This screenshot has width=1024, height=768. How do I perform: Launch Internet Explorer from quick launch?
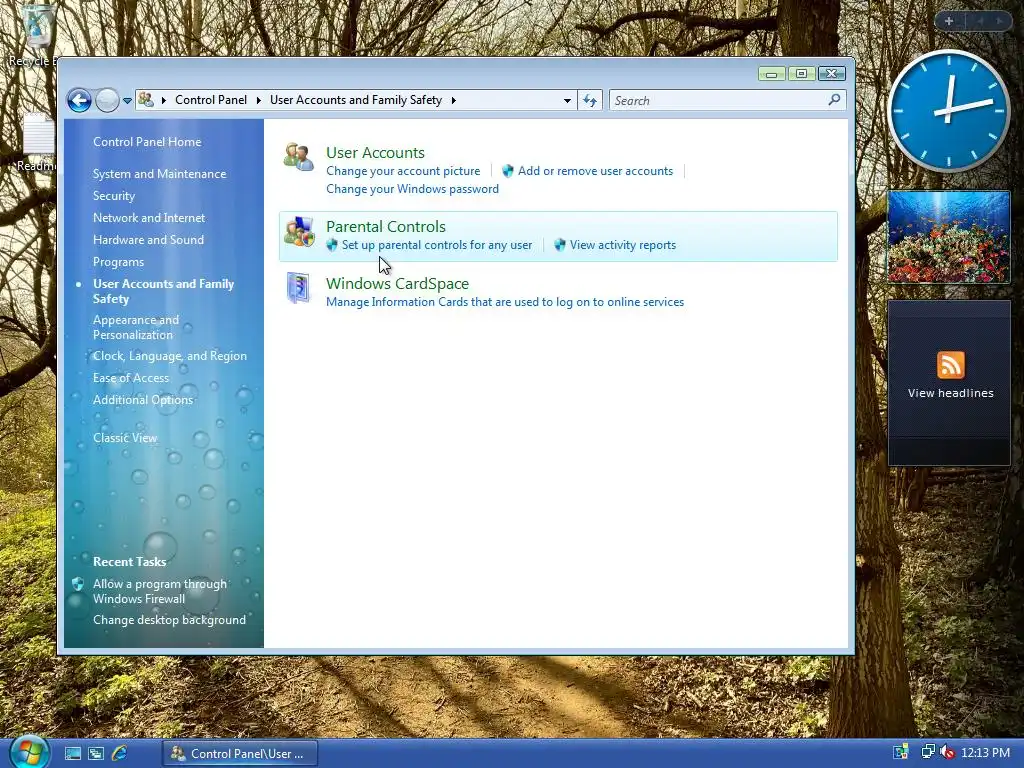coord(120,753)
